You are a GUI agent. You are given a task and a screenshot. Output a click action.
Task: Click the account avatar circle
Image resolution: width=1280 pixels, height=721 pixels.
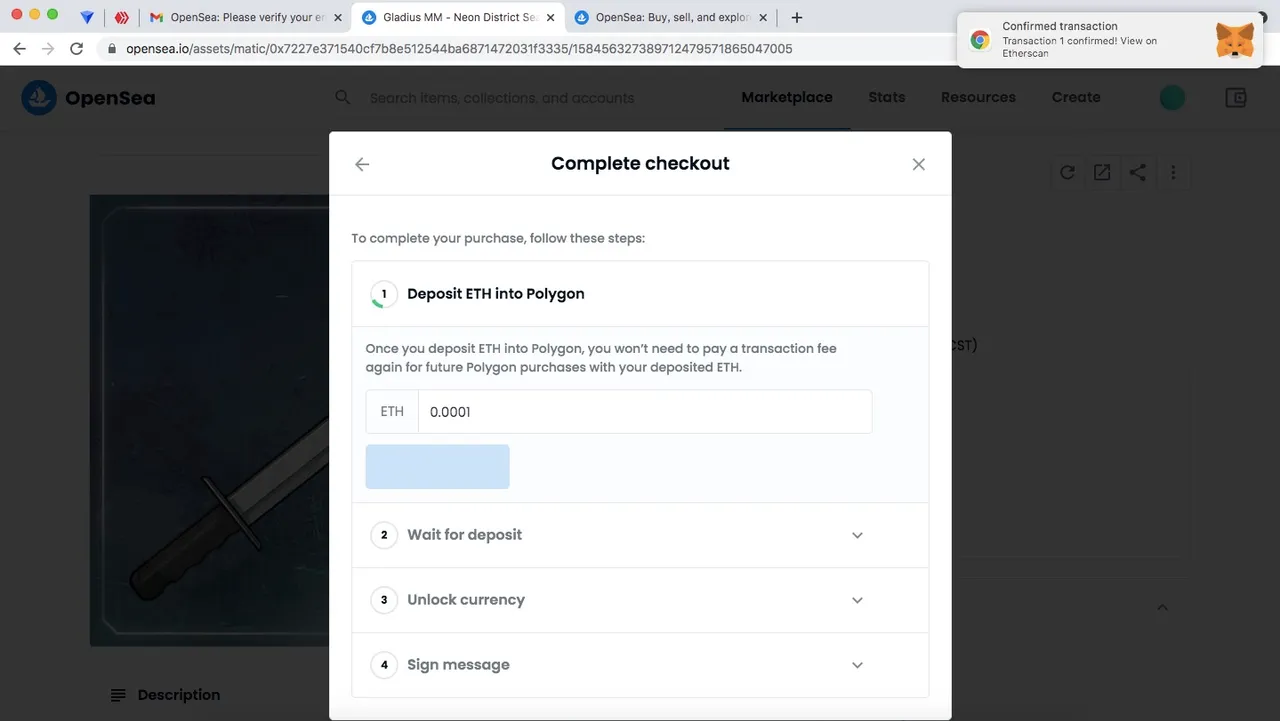(x=1172, y=97)
